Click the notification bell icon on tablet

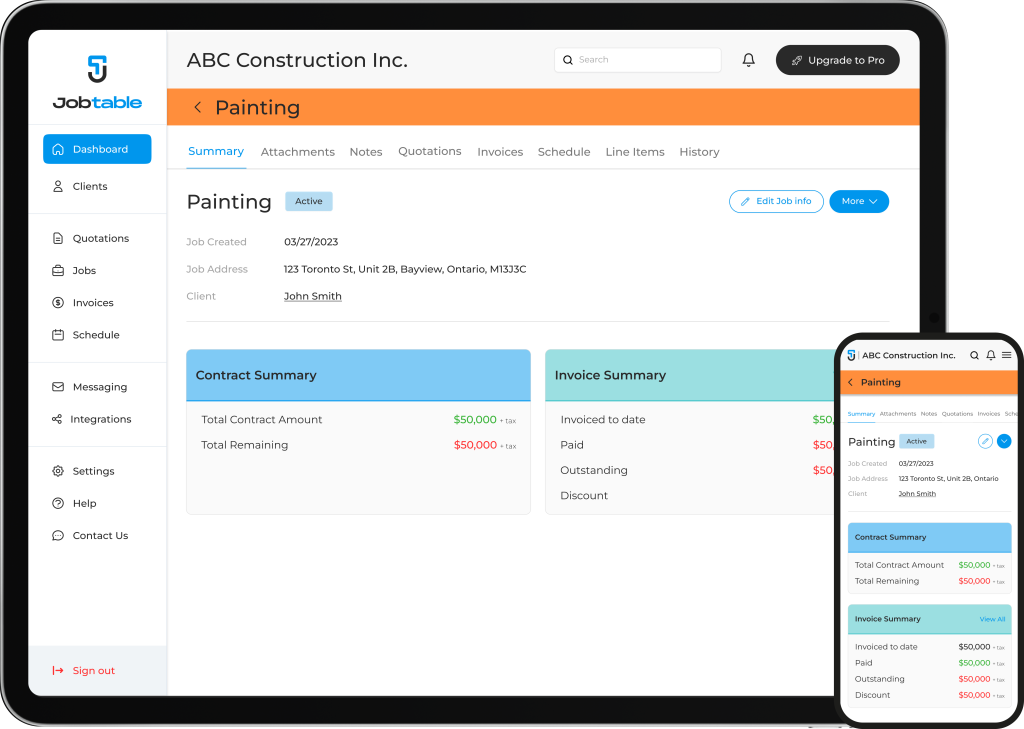click(748, 60)
